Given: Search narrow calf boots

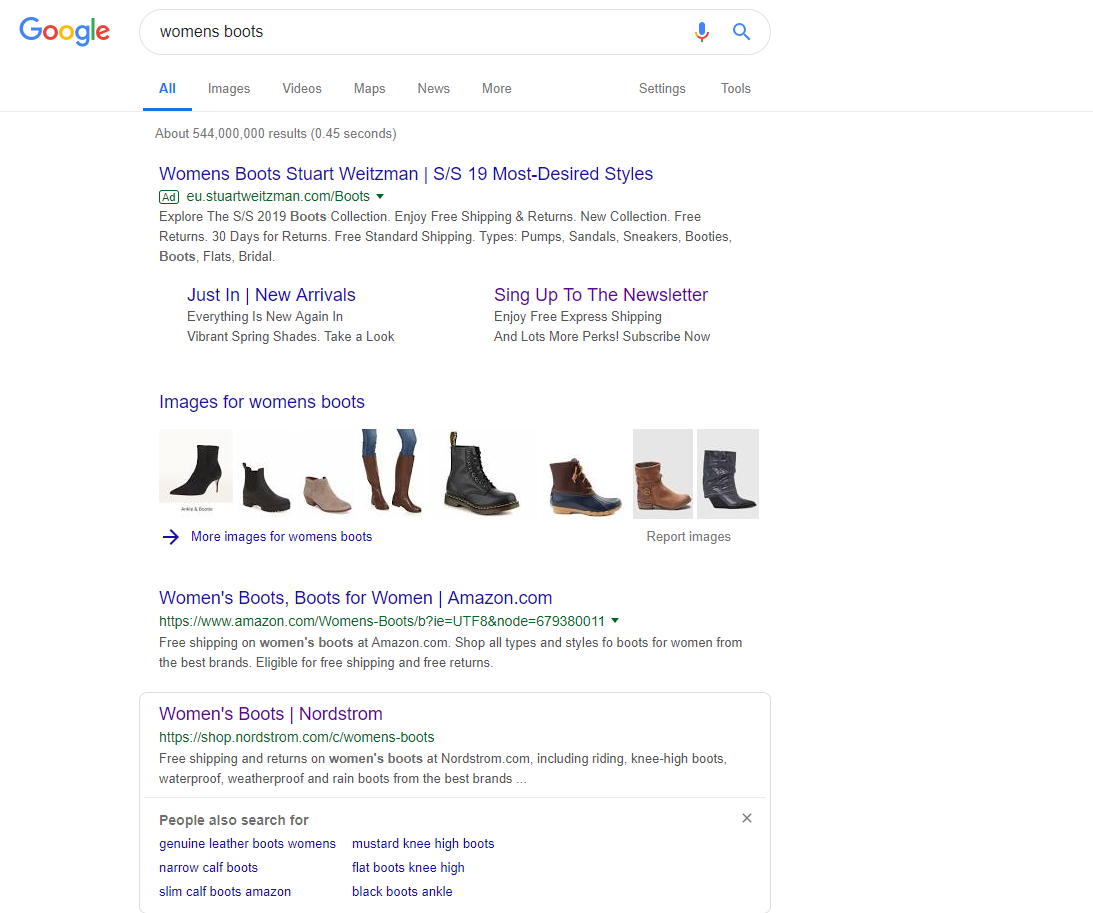Looking at the screenshot, I should click(208, 868).
